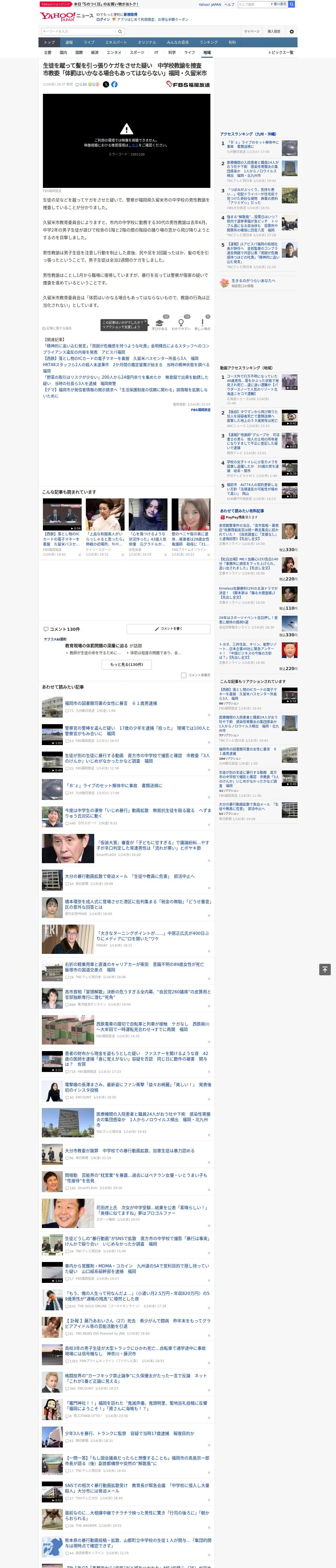
Task: Select the IT category
Action: point(156,52)
